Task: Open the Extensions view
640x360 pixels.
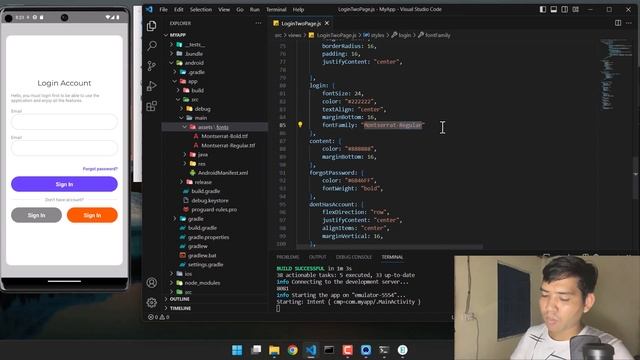Action: point(151,106)
